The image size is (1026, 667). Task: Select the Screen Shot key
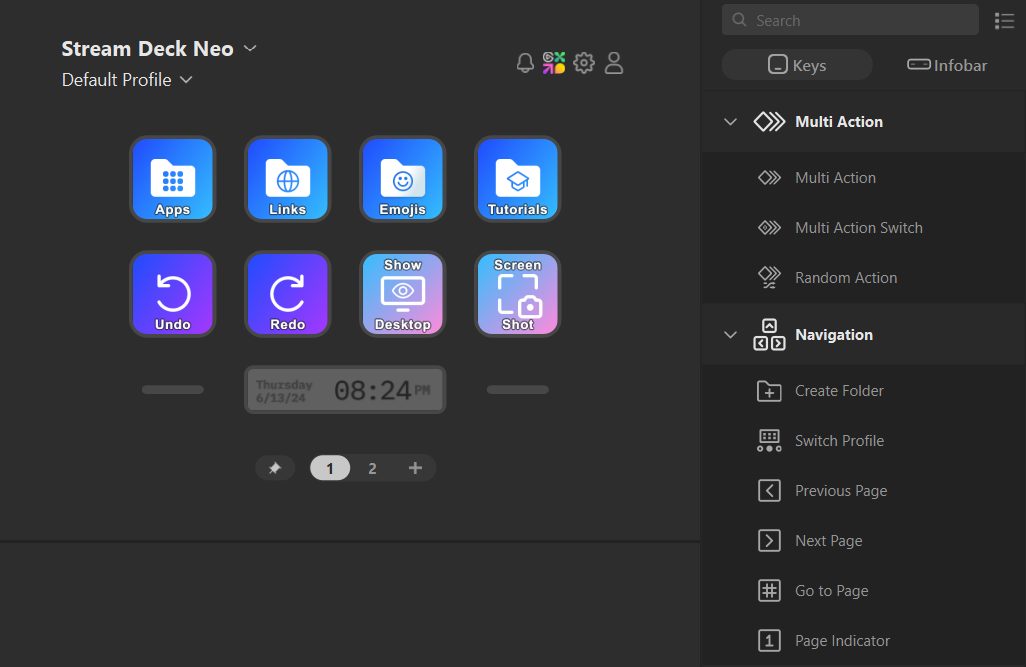click(x=517, y=294)
